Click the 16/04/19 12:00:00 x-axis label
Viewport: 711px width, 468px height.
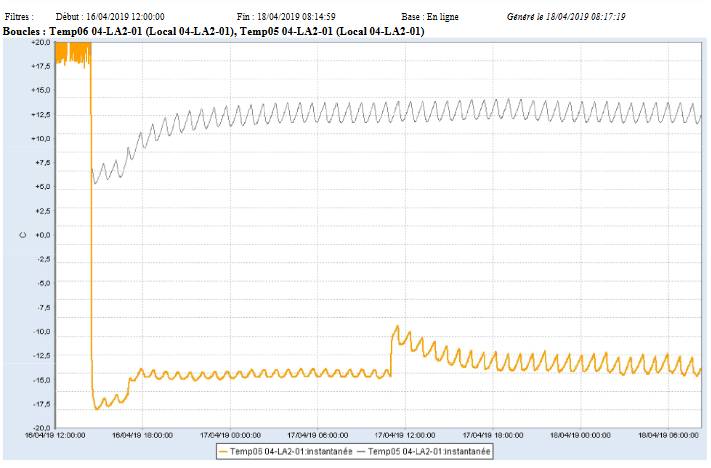55,435
